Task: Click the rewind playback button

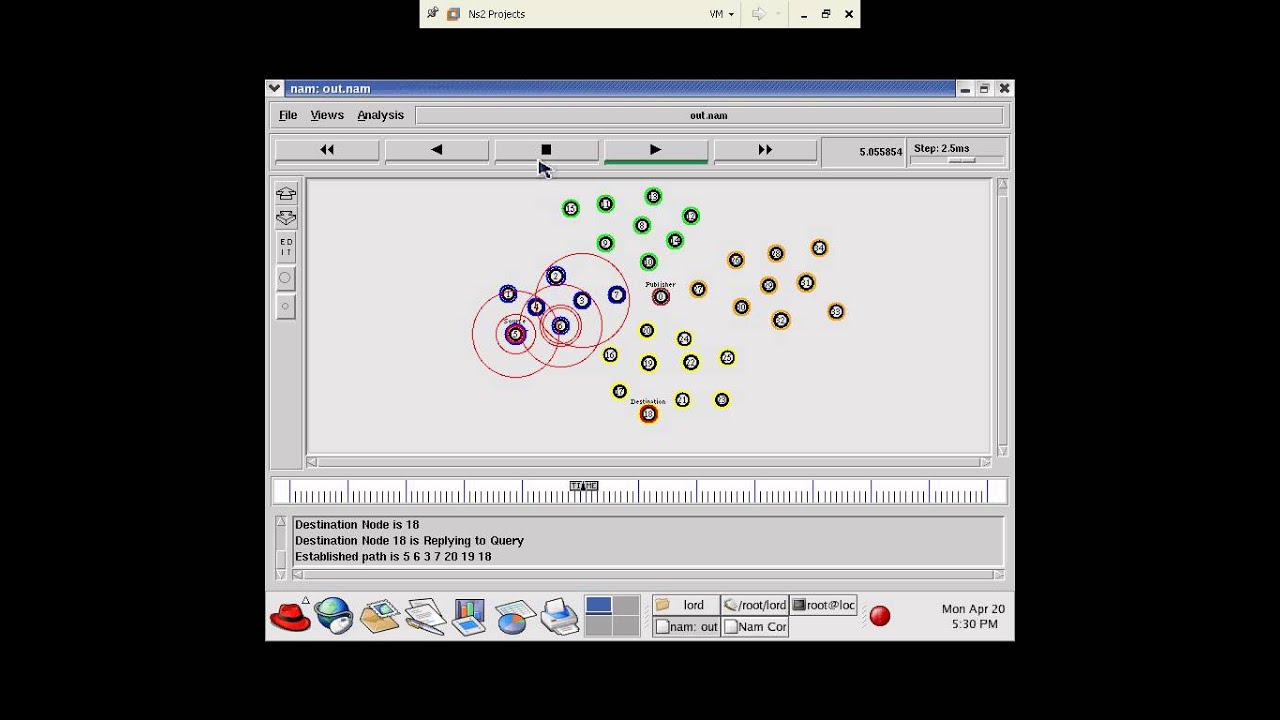Action: [x=327, y=150]
